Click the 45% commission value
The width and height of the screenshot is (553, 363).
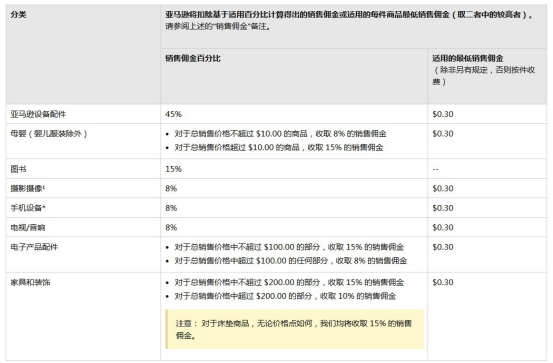(174, 114)
